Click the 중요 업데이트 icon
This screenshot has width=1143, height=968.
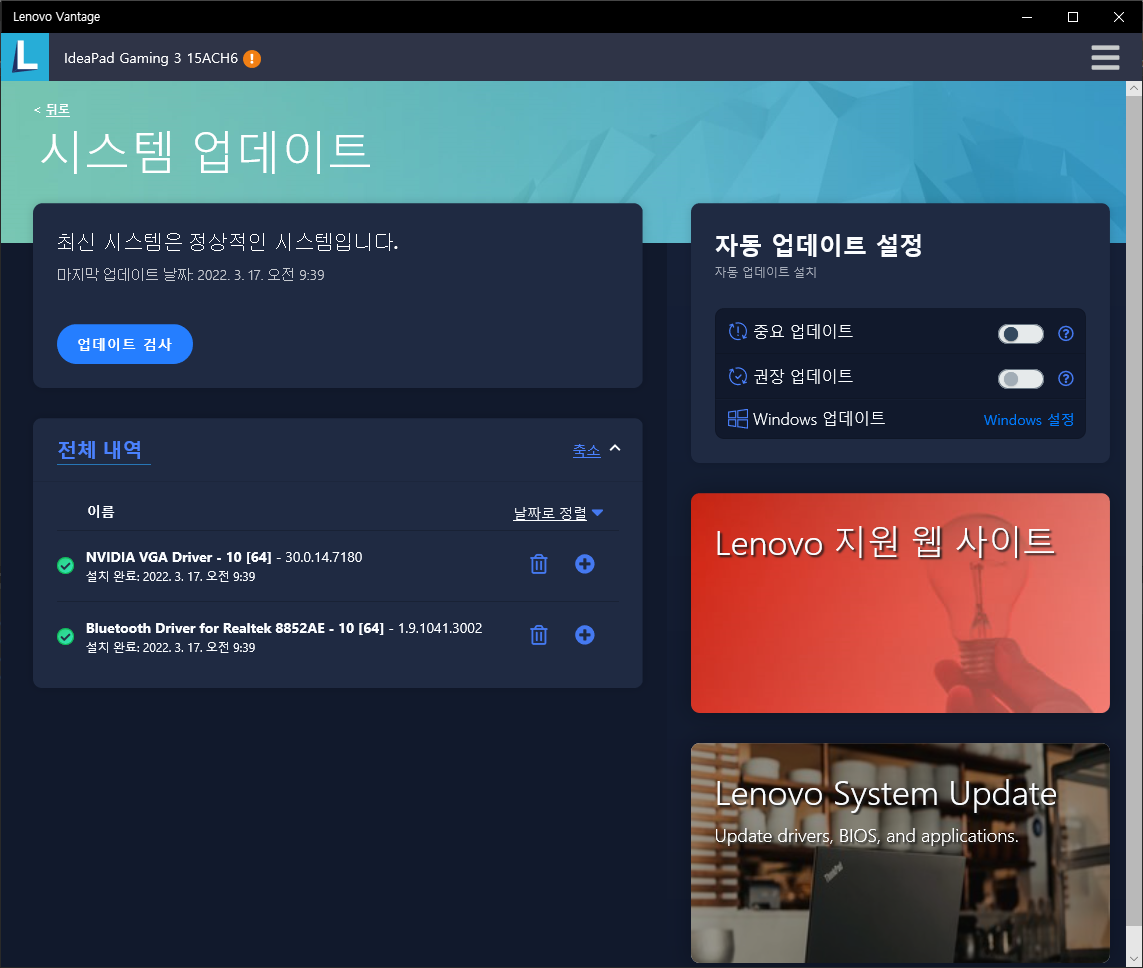738,332
